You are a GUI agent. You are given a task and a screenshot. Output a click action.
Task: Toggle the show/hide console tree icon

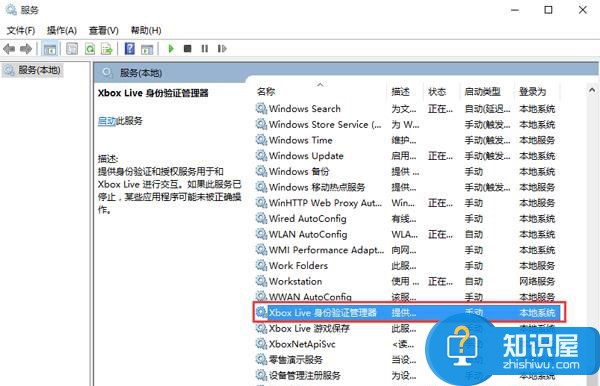click(50, 49)
